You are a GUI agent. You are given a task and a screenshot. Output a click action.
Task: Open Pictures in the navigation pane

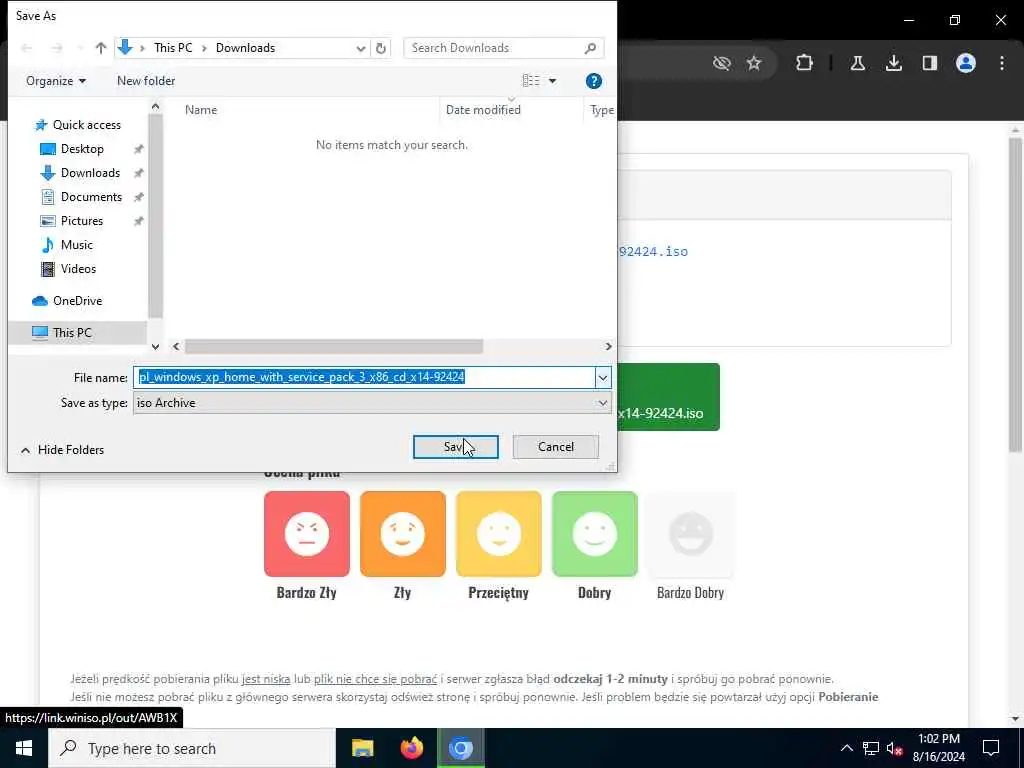pyautogui.click(x=82, y=221)
